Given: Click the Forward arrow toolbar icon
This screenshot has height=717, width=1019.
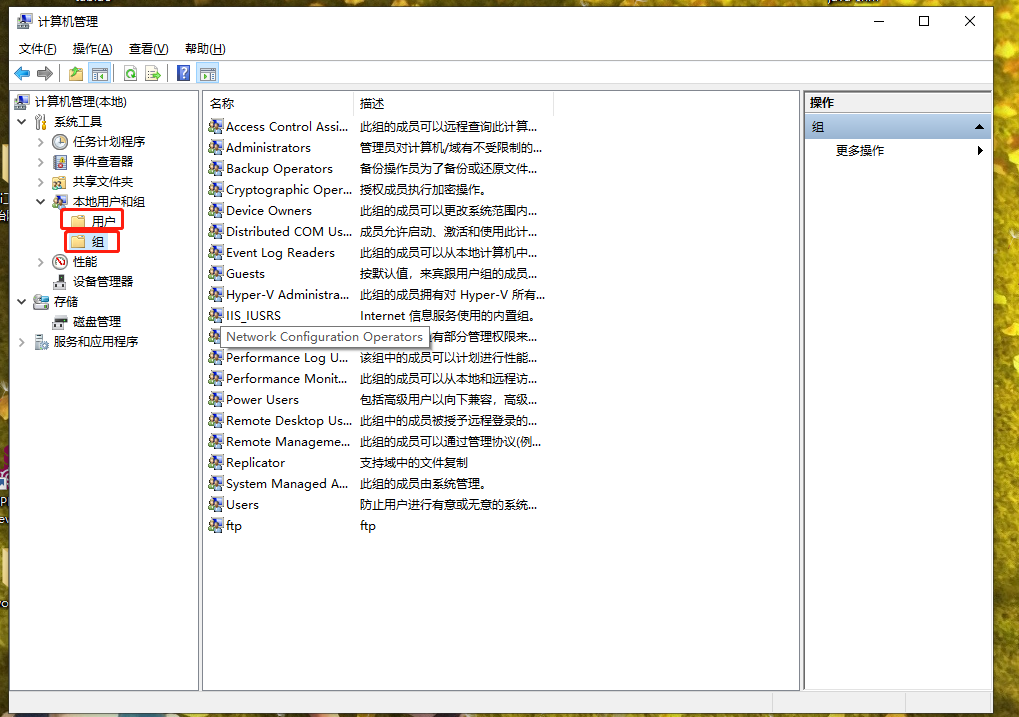Looking at the screenshot, I should point(45,73).
